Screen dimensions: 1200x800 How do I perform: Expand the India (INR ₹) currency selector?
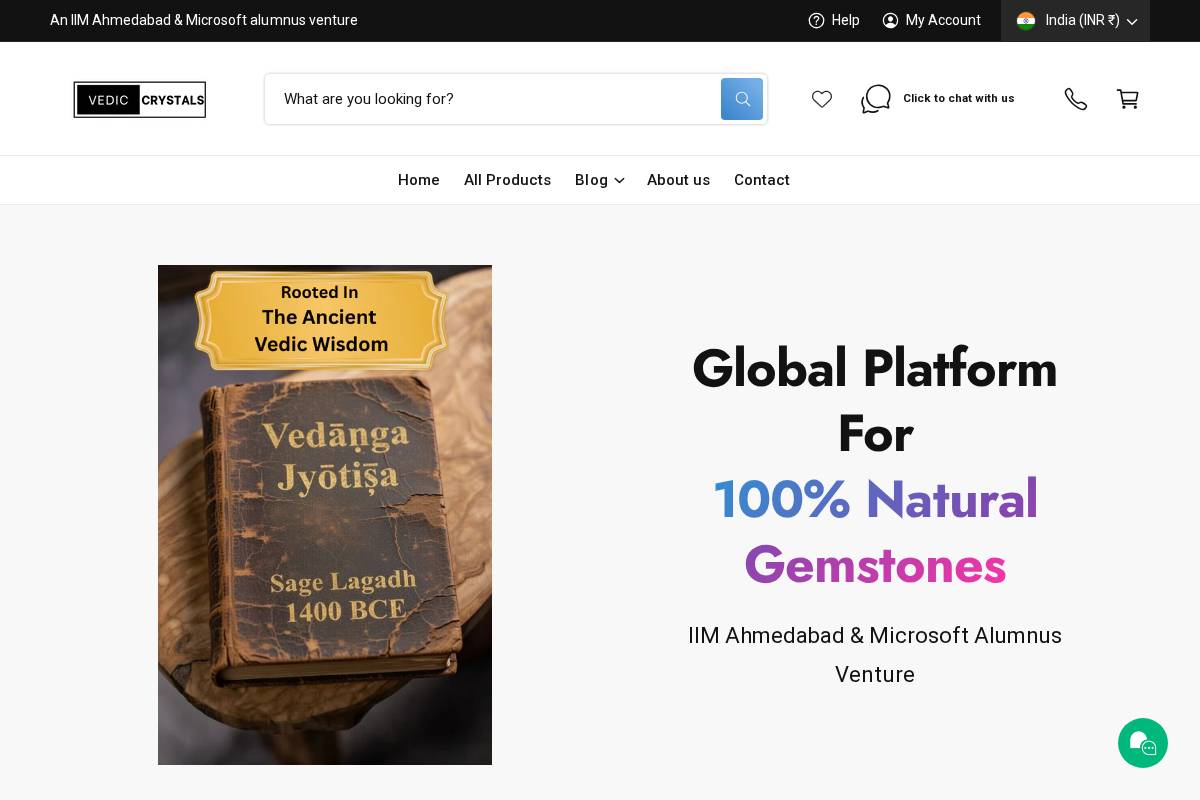tap(1076, 20)
